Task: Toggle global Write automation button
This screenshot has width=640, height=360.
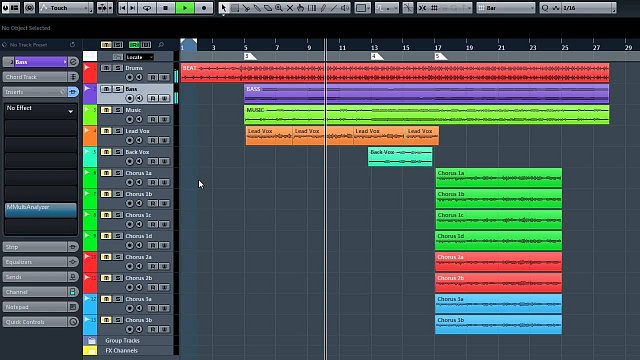Action: (x=146, y=44)
